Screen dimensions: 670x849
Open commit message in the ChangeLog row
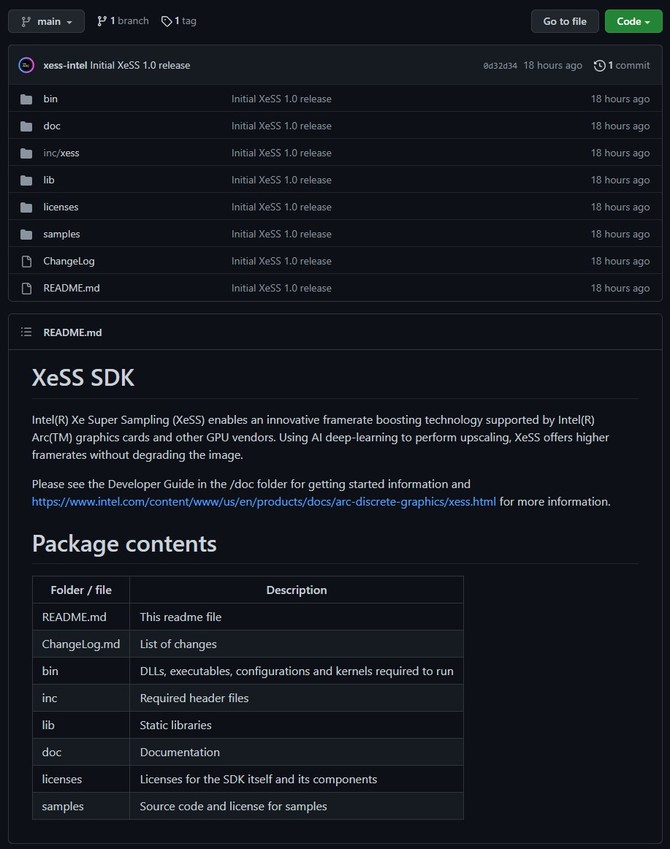[x=281, y=261]
